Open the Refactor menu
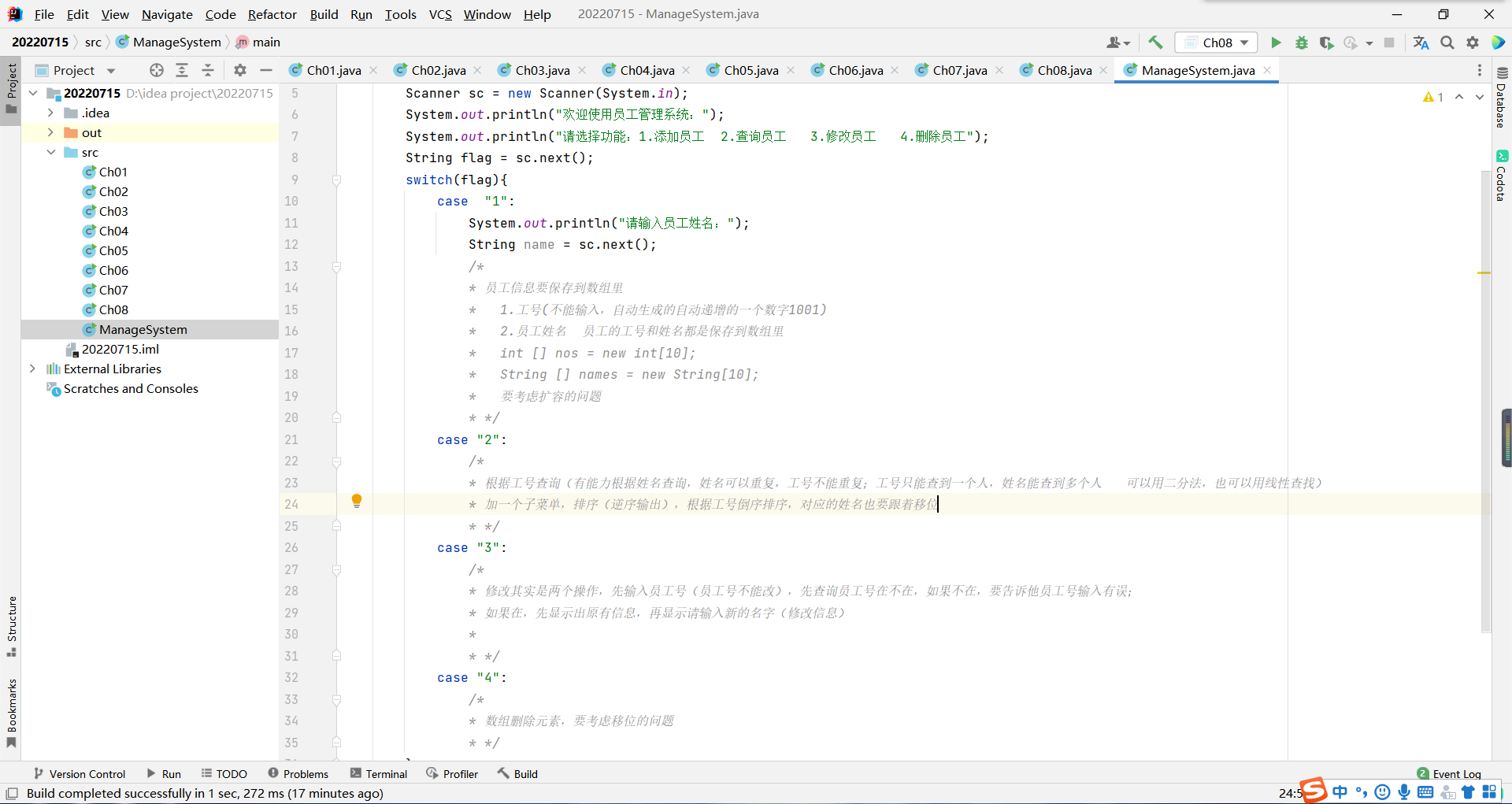Image resolution: width=1512 pixels, height=804 pixels. [272, 14]
